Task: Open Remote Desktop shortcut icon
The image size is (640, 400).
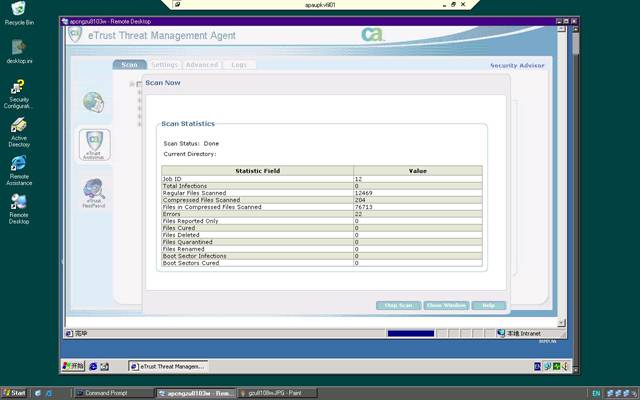Action: click(19, 203)
